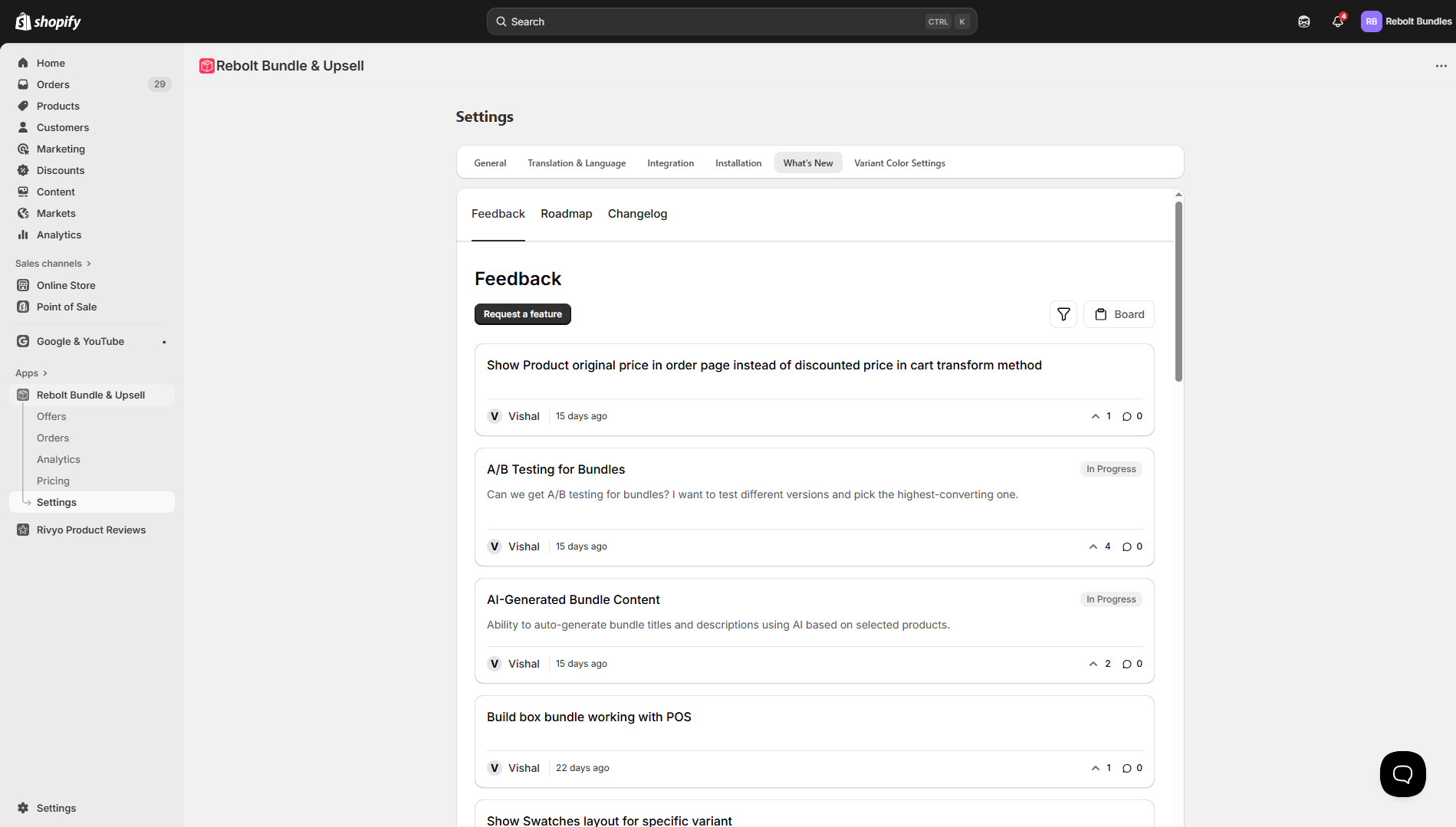Open Settings under Rebolt app
This screenshot has width=1456, height=827.
92,502
